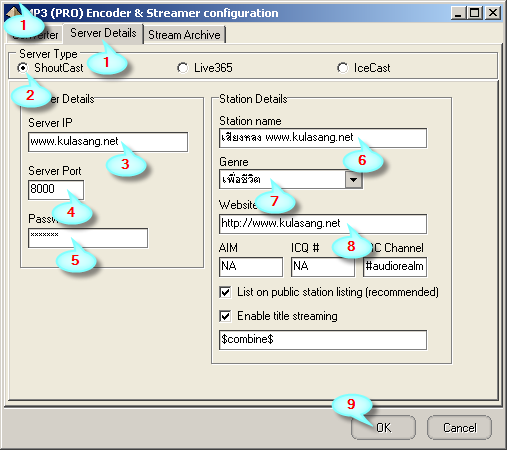Focus the Password field
This screenshot has width=507, height=450.
point(88,238)
